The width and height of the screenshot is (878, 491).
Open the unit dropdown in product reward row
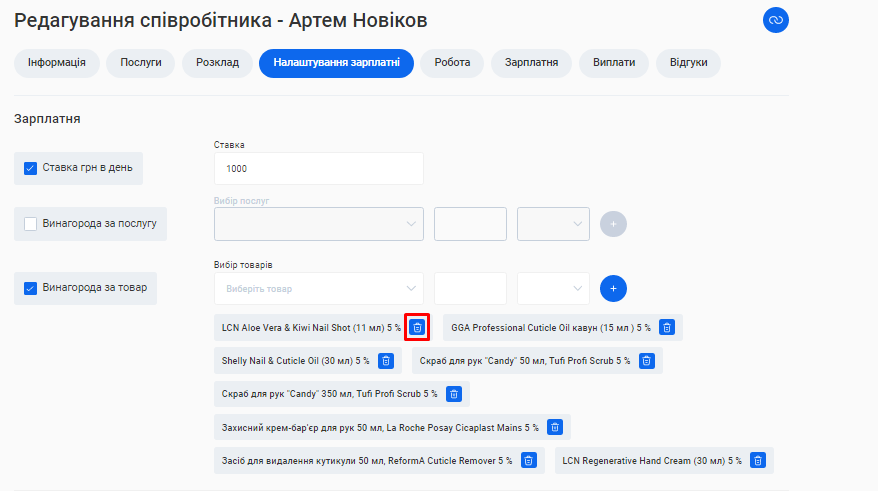[x=553, y=288]
